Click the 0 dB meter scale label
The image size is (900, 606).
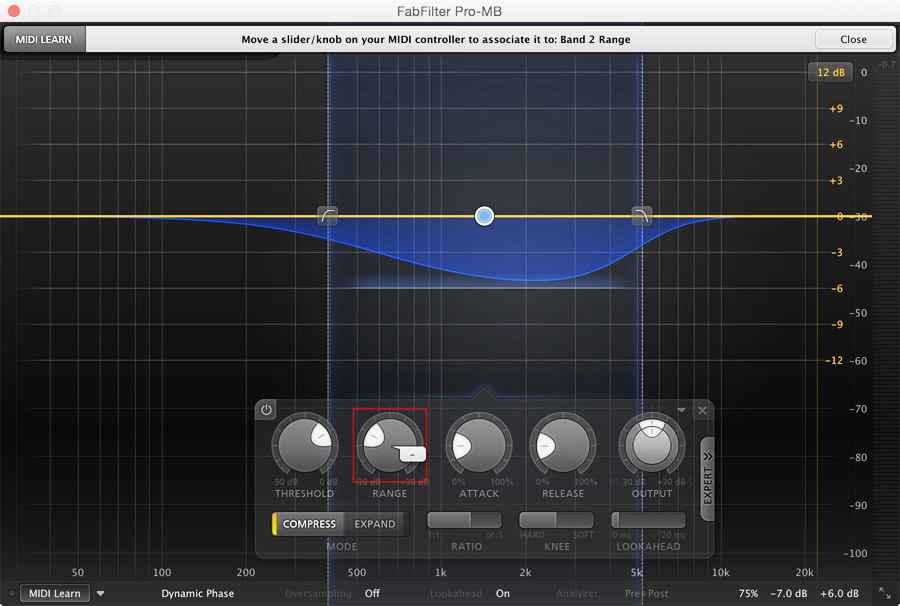coord(864,73)
